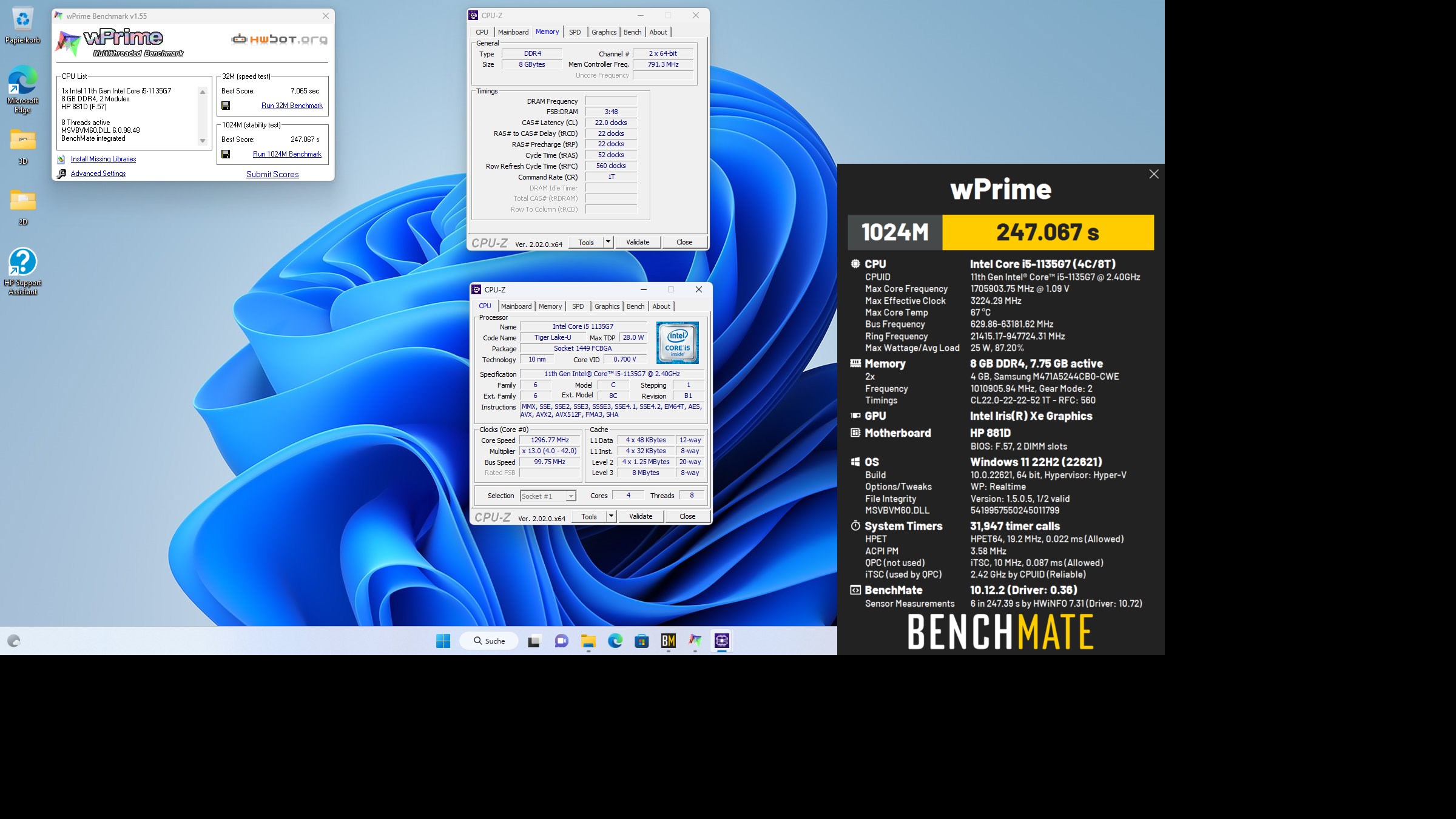Viewport: 1456px width, 819px height.
Task: Switch to About tab in upper CPU-Z
Action: pos(658,32)
